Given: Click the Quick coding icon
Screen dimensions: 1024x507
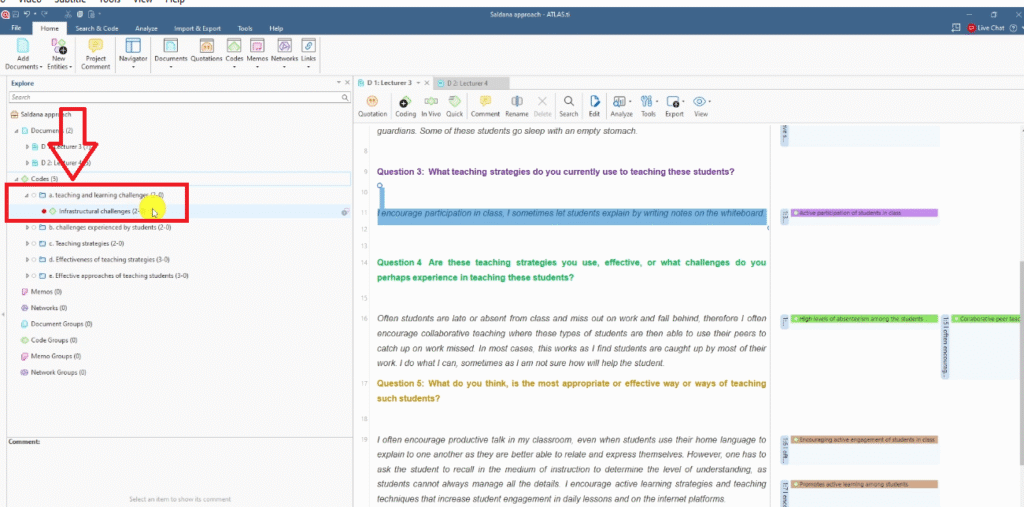Looking at the screenshot, I should coord(454,105).
